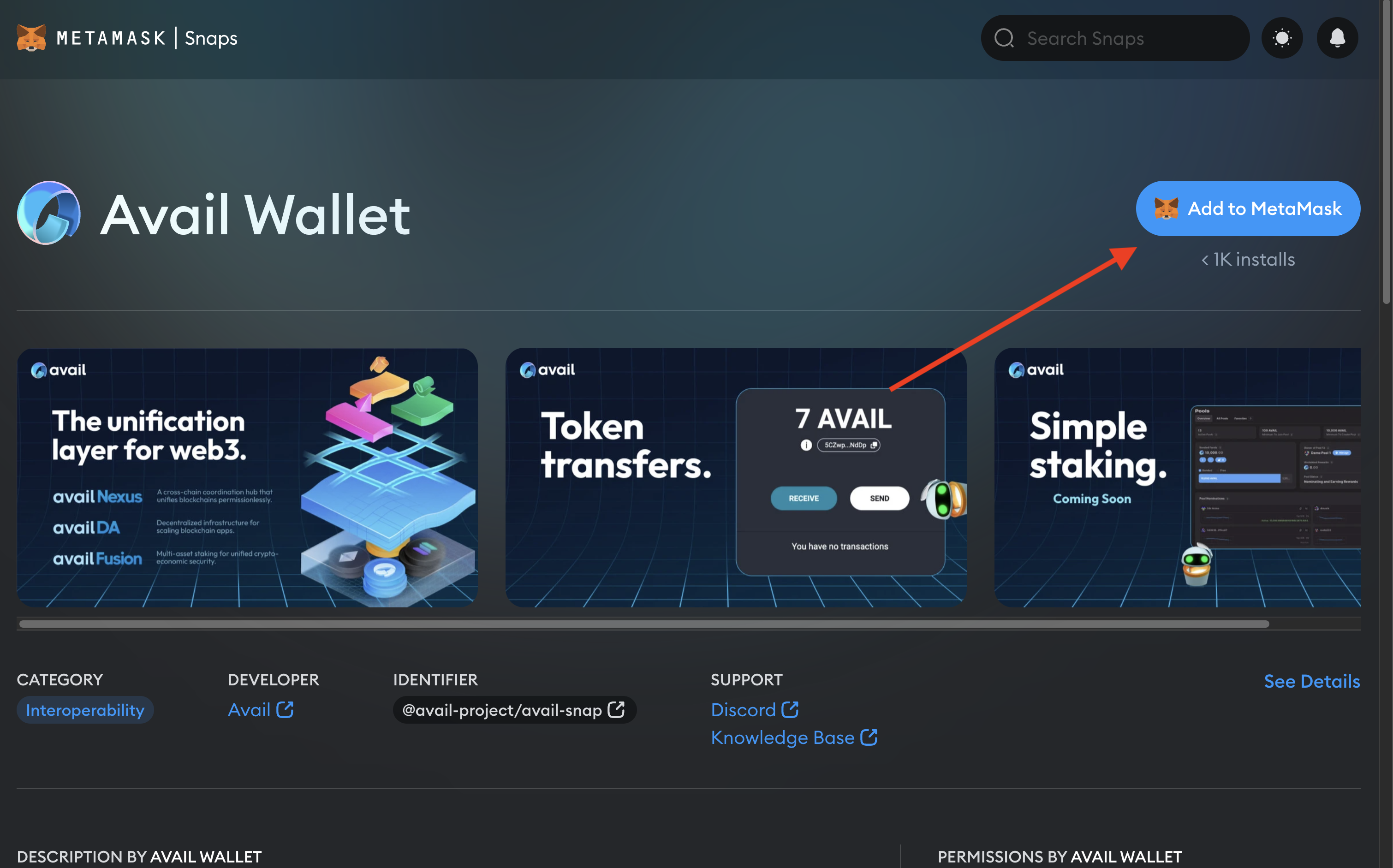Viewport: 1393px width, 868px height.
Task: Open the Discord support link
Action: [x=743, y=710]
